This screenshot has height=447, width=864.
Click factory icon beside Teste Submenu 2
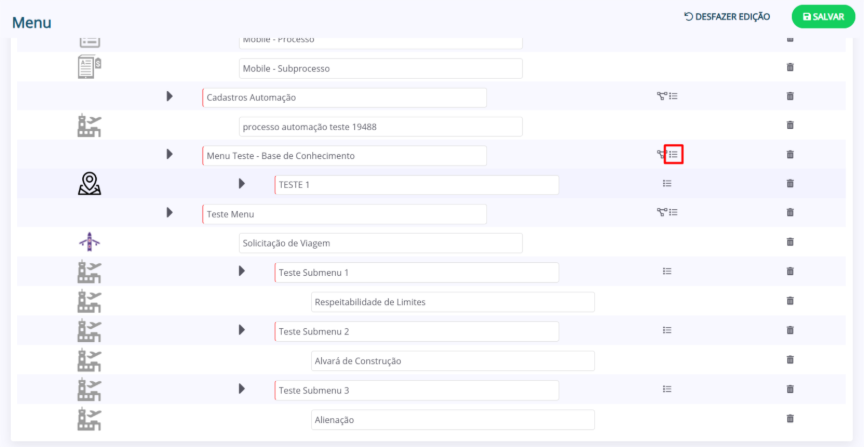pyautogui.click(x=89, y=331)
